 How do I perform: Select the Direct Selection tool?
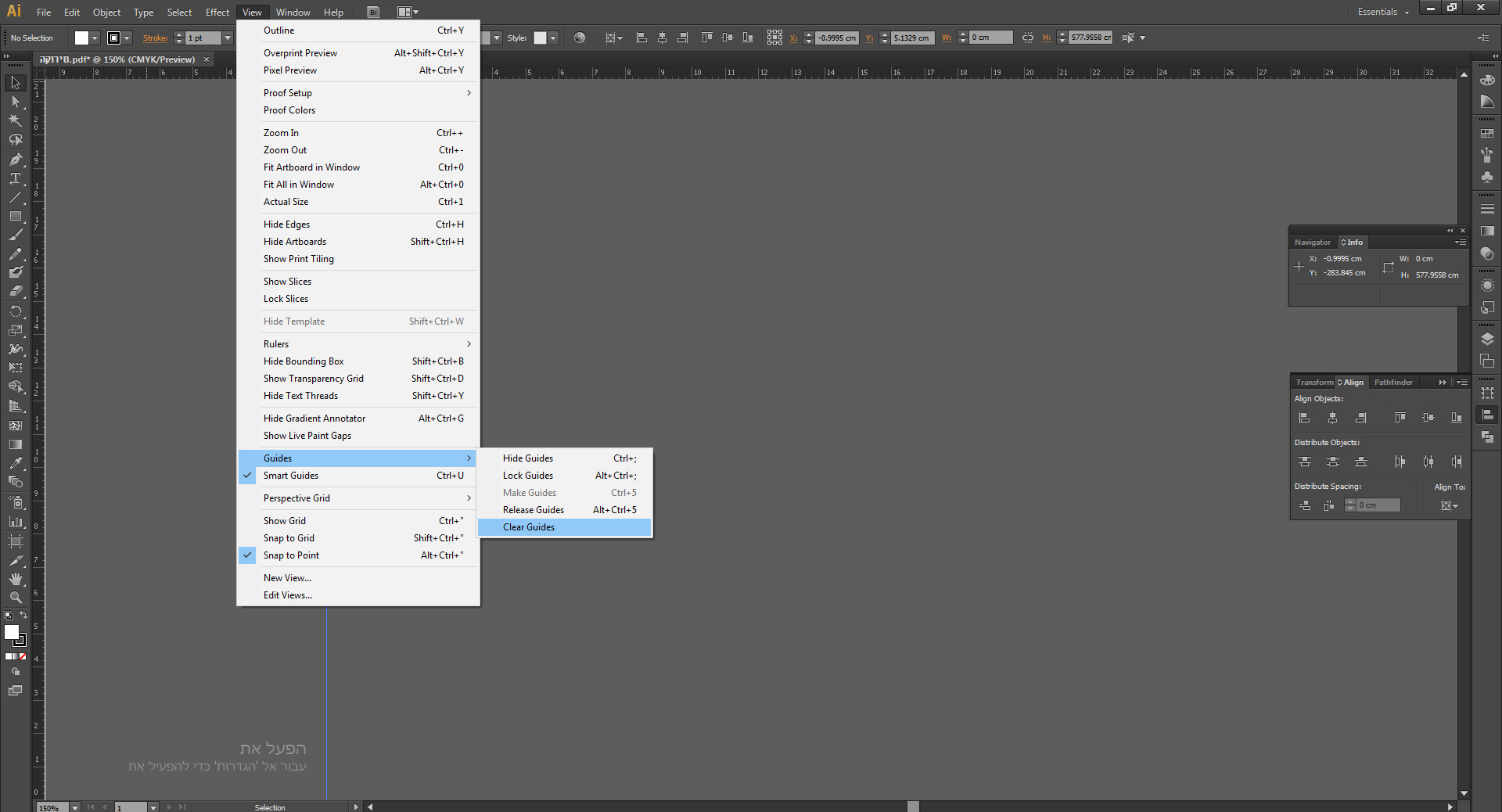coord(16,102)
